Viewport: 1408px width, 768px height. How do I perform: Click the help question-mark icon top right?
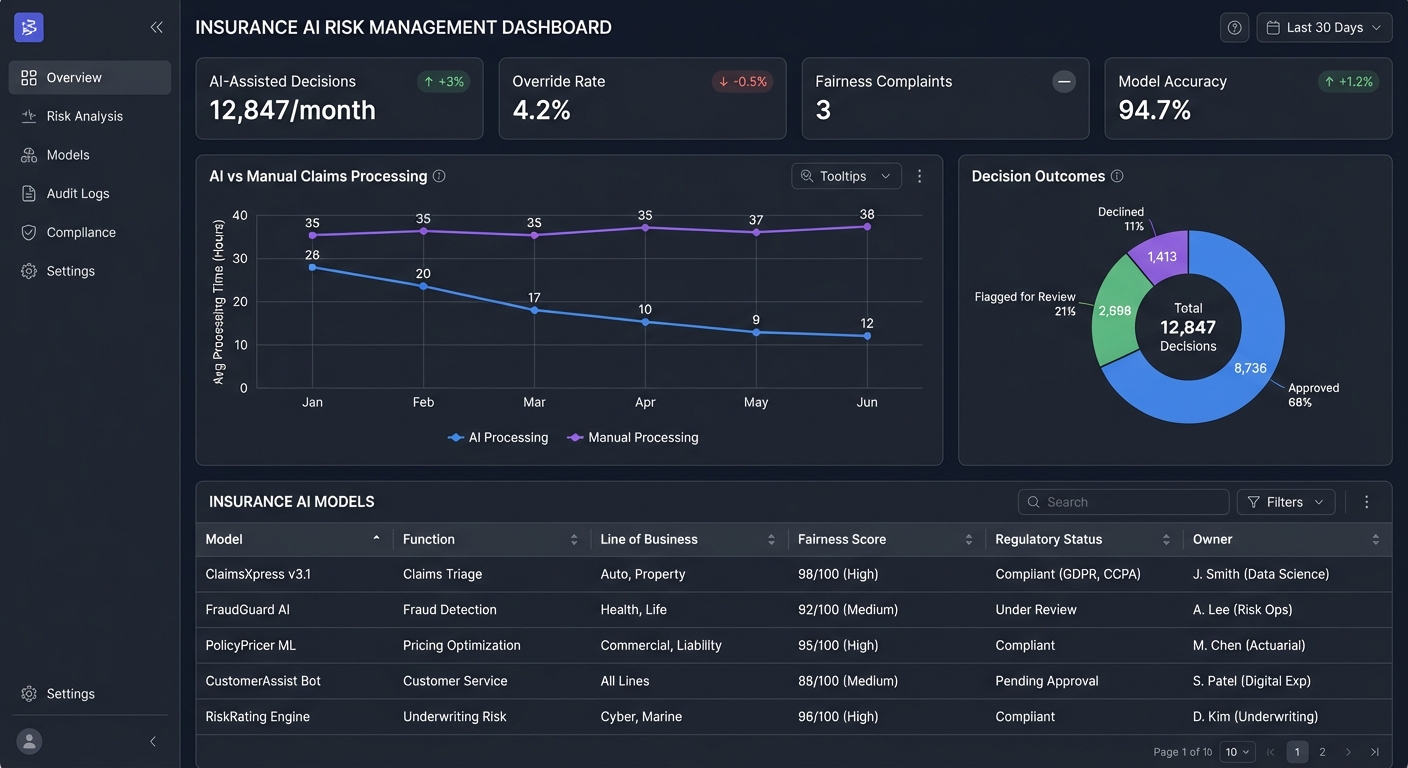[1234, 27]
